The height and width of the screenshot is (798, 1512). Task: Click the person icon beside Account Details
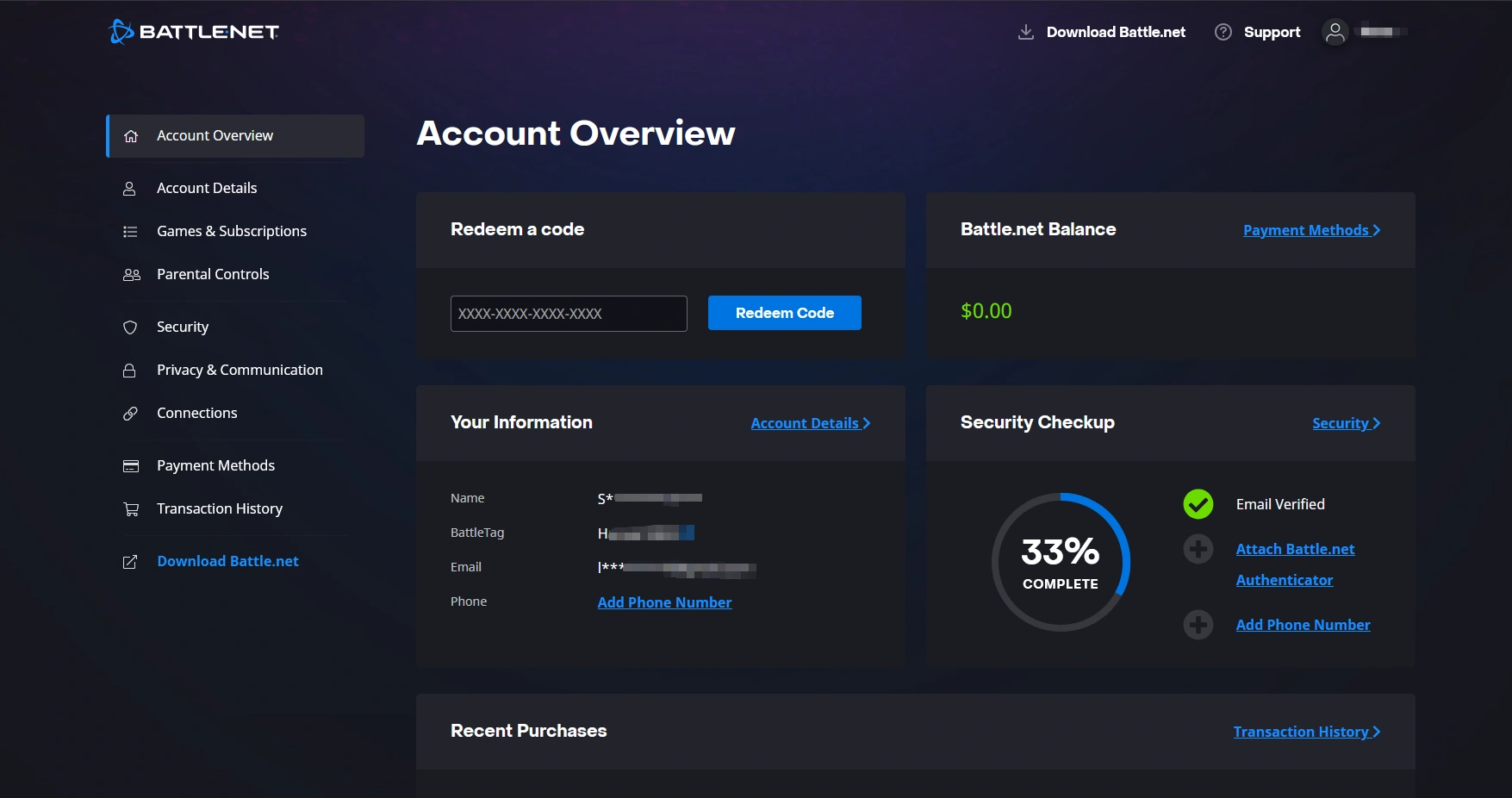coord(129,188)
